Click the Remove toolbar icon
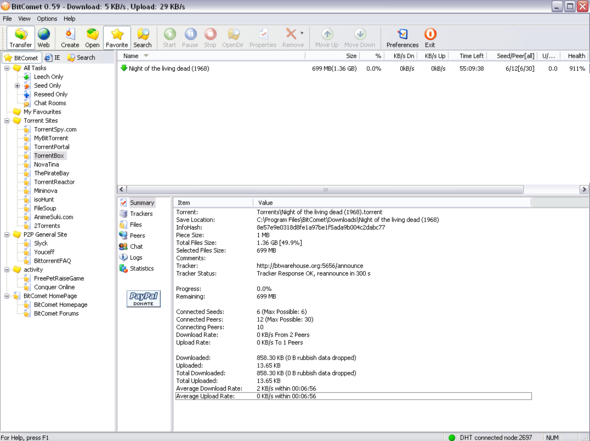Viewport: 590px width, 441px height. [291, 38]
